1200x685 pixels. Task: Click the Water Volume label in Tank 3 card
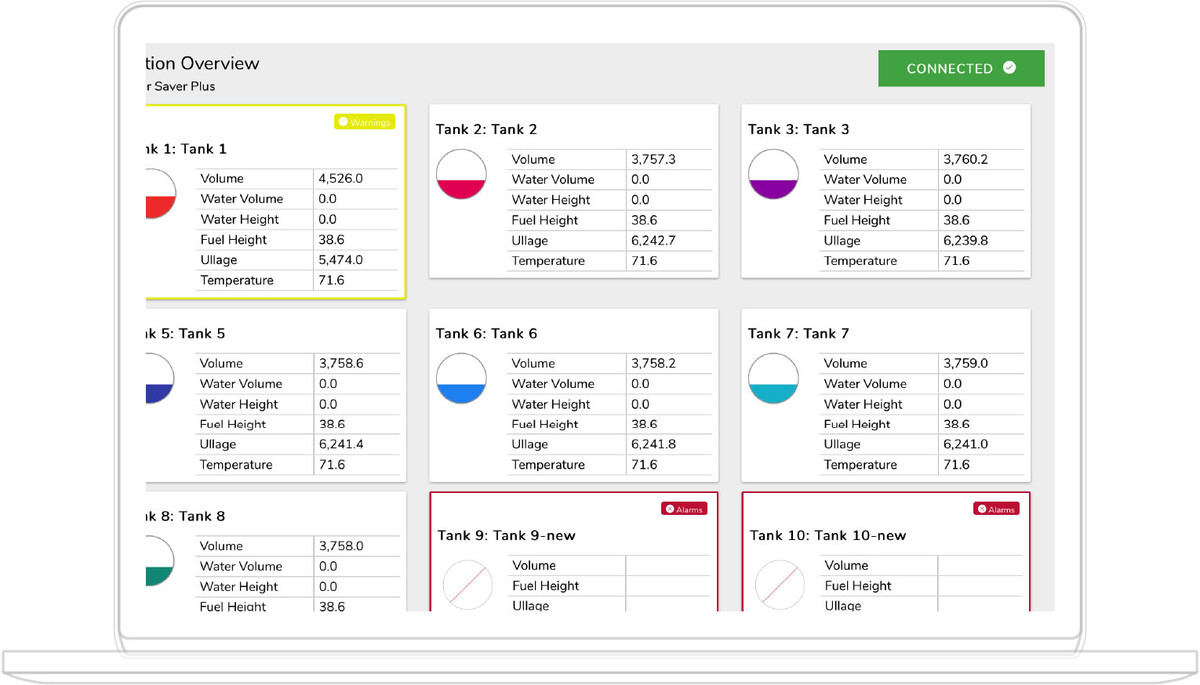865,180
